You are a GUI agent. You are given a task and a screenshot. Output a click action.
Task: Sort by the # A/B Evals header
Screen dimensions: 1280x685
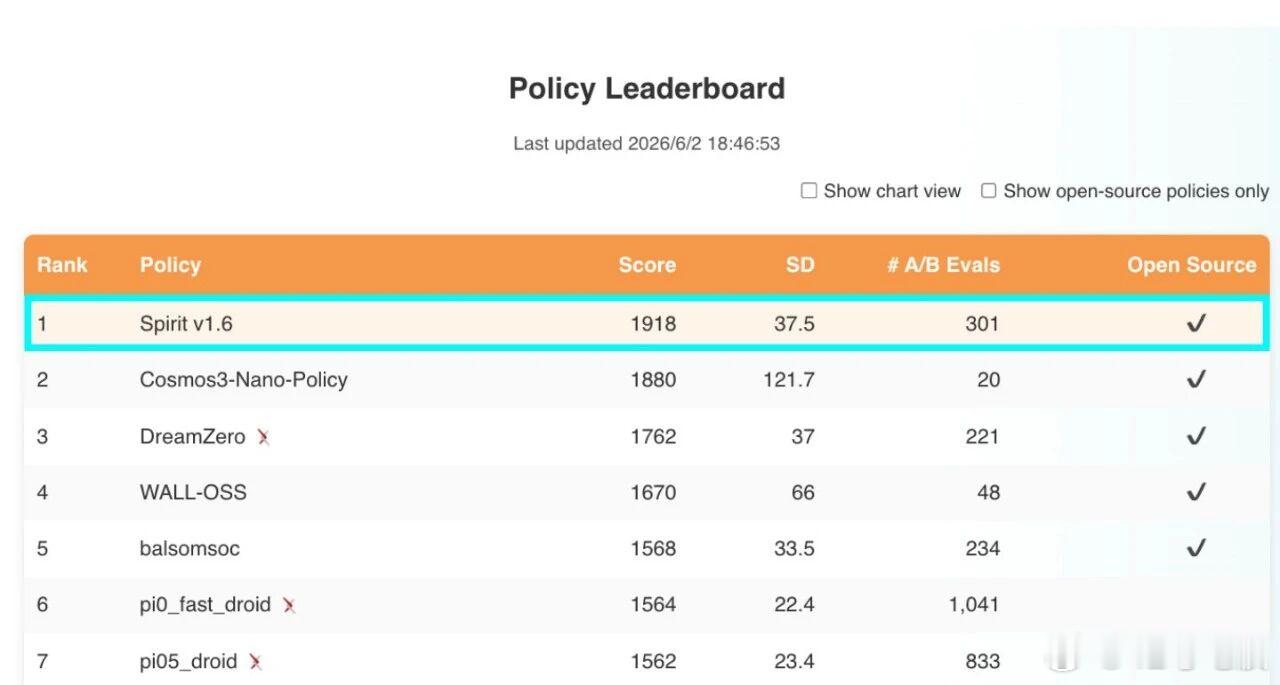click(943, 265)
